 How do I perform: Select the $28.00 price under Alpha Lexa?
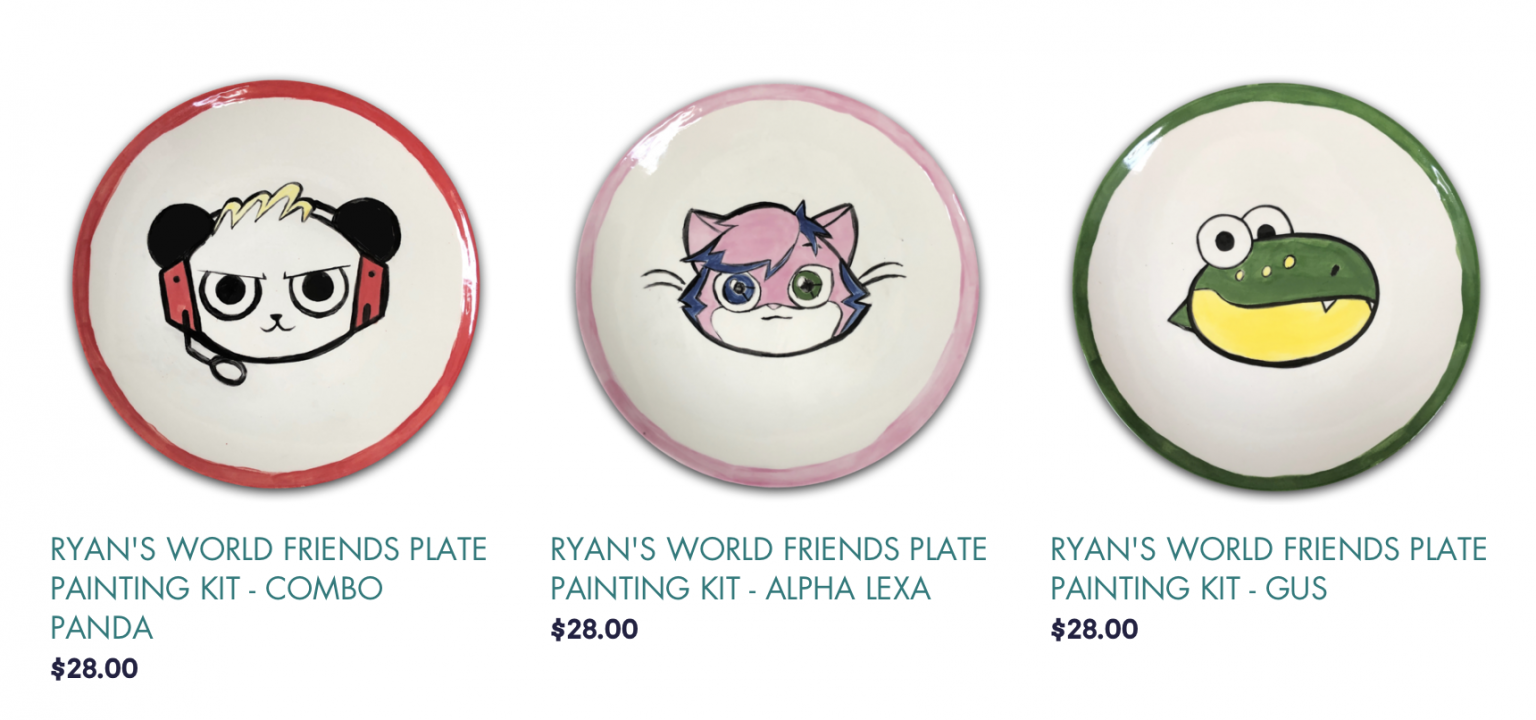click(594, 629)
